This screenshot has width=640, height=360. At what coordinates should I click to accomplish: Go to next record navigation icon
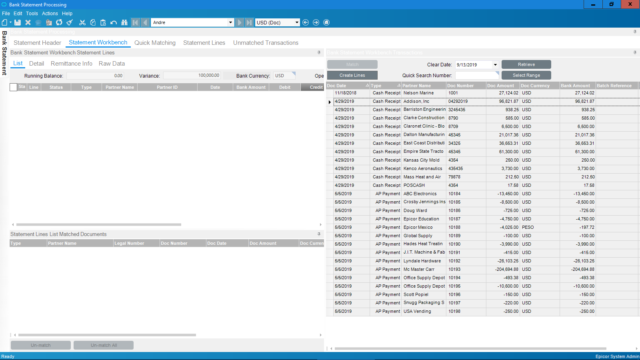click(x=240, y=22)
